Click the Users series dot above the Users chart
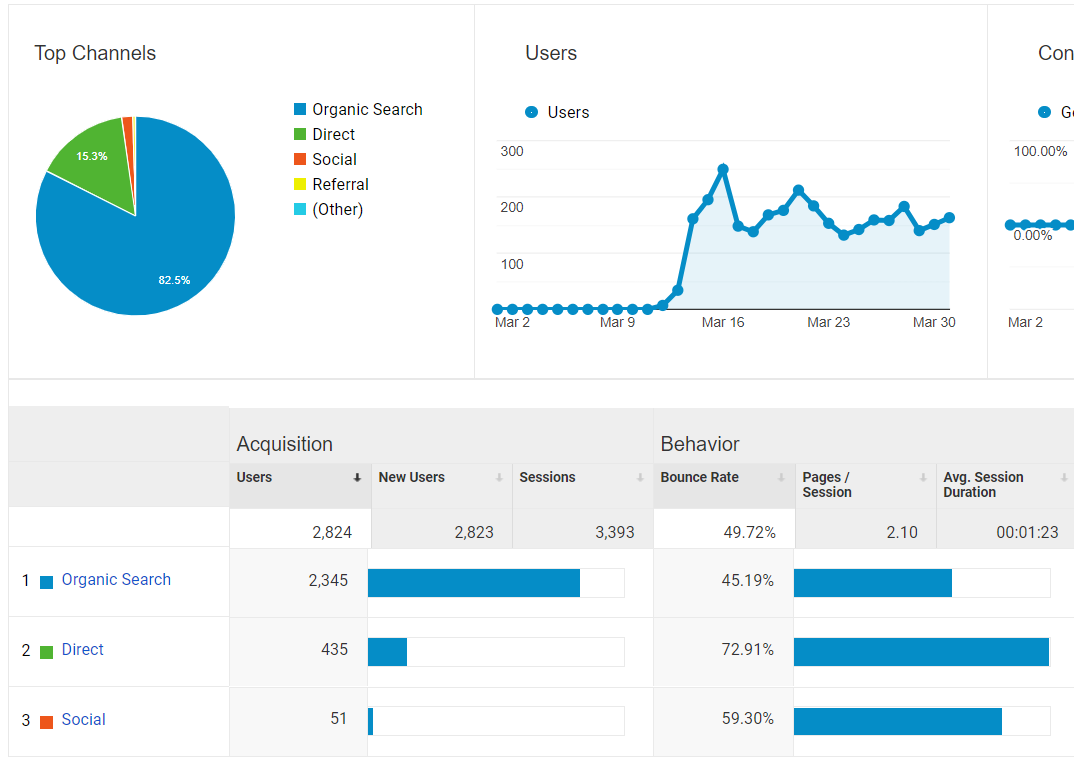The height and width of the screenshot is (757, 1074). click(x=531, y=112)
